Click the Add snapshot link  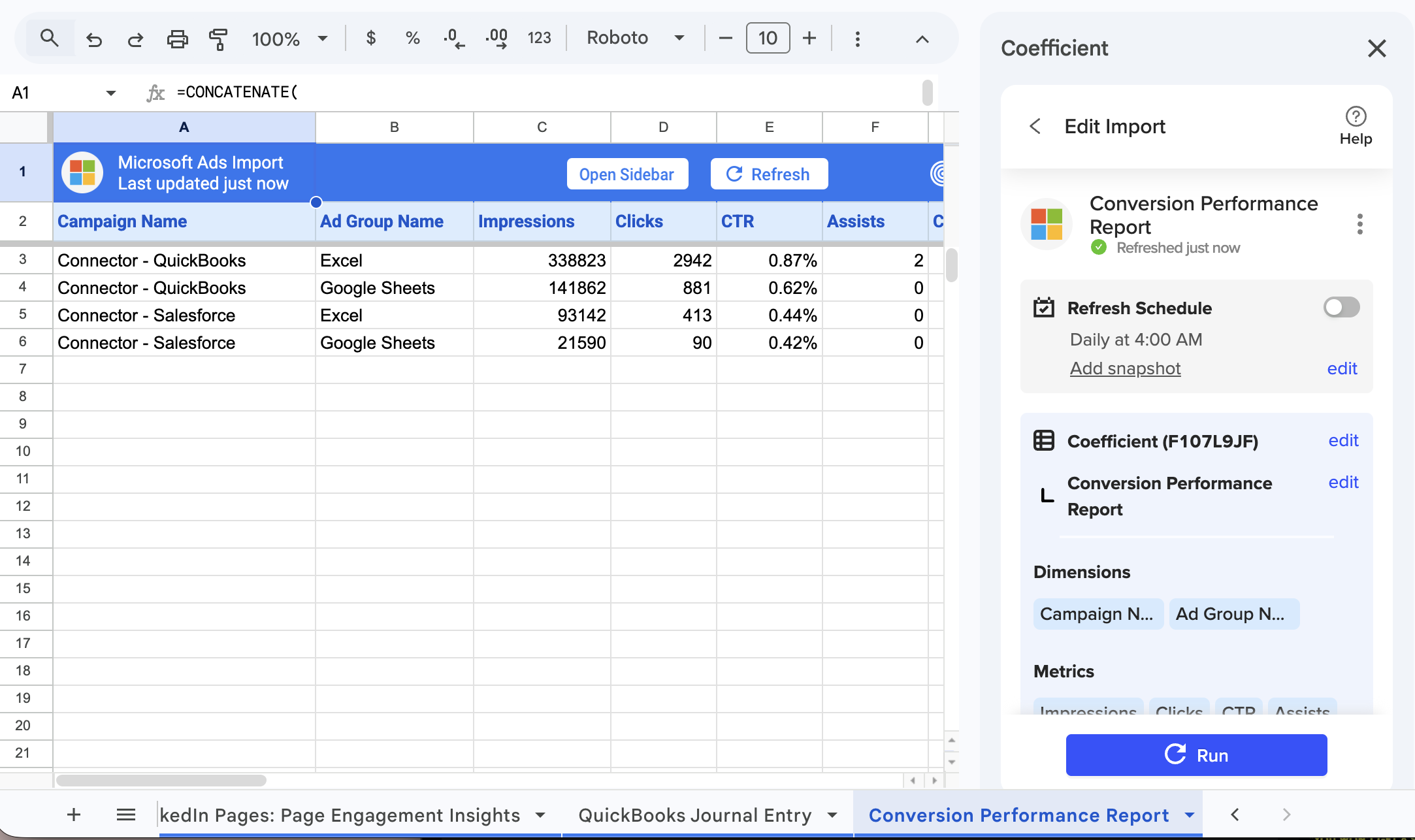tap(1125, 368)
